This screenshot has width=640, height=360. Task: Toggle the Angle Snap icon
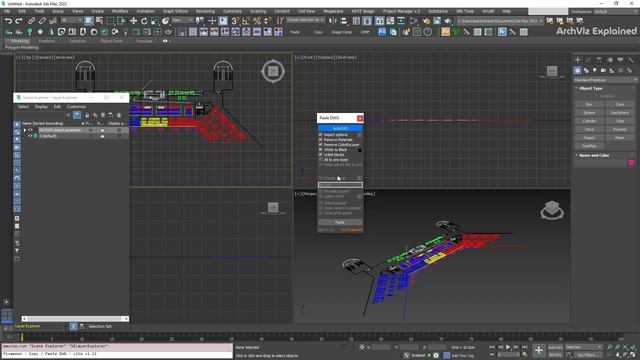[246, 21]
